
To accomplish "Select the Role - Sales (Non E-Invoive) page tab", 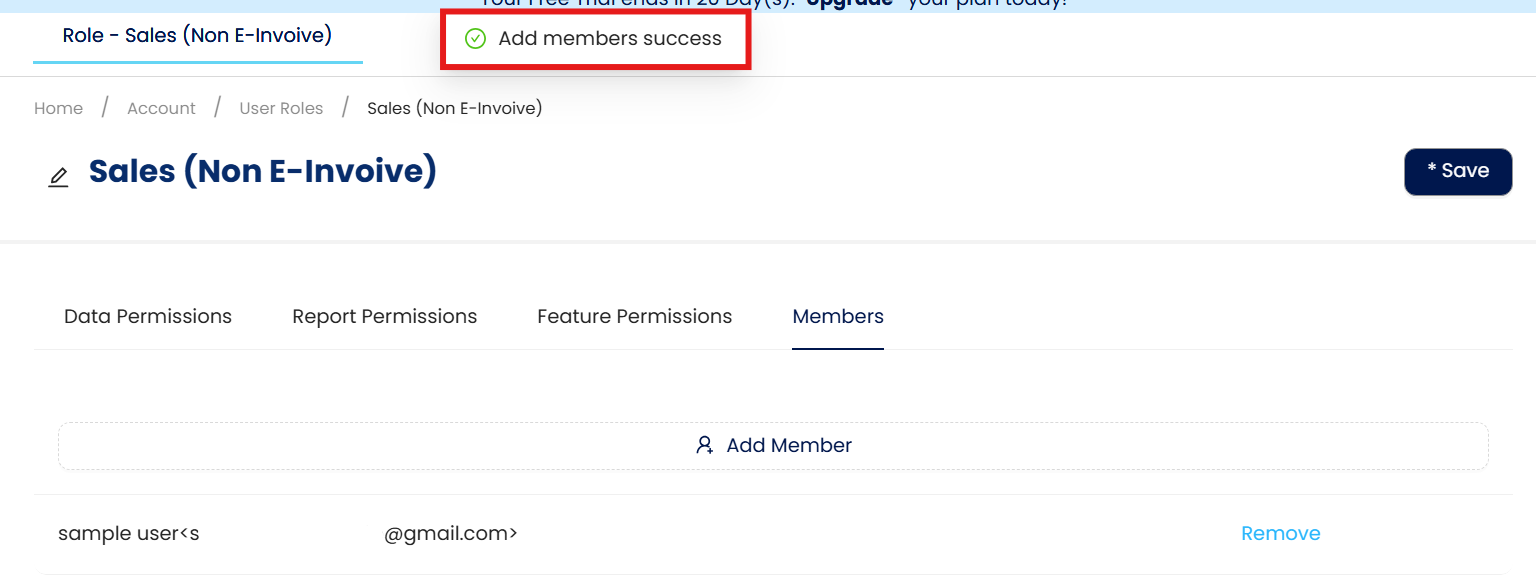I will coord(197,36).
